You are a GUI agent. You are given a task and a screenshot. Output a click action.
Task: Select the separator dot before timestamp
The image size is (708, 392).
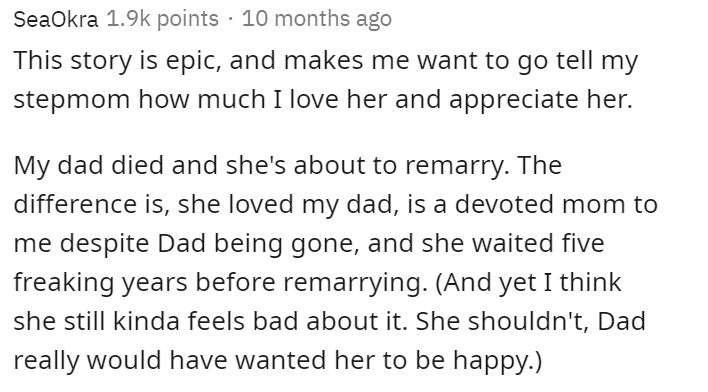(x=230, y=19)
